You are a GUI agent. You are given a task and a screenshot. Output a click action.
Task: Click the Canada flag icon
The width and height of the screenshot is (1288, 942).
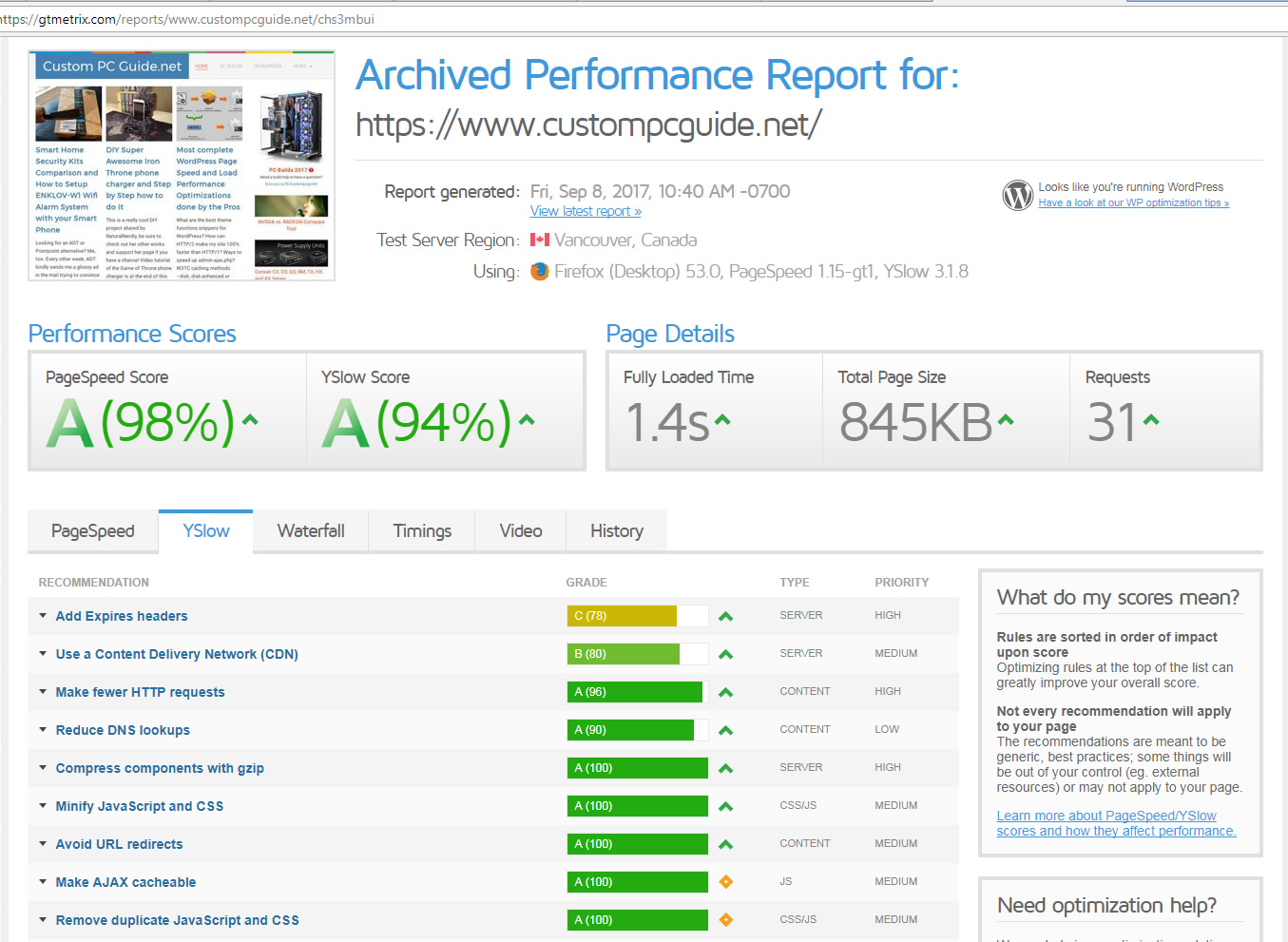[540, 240]
